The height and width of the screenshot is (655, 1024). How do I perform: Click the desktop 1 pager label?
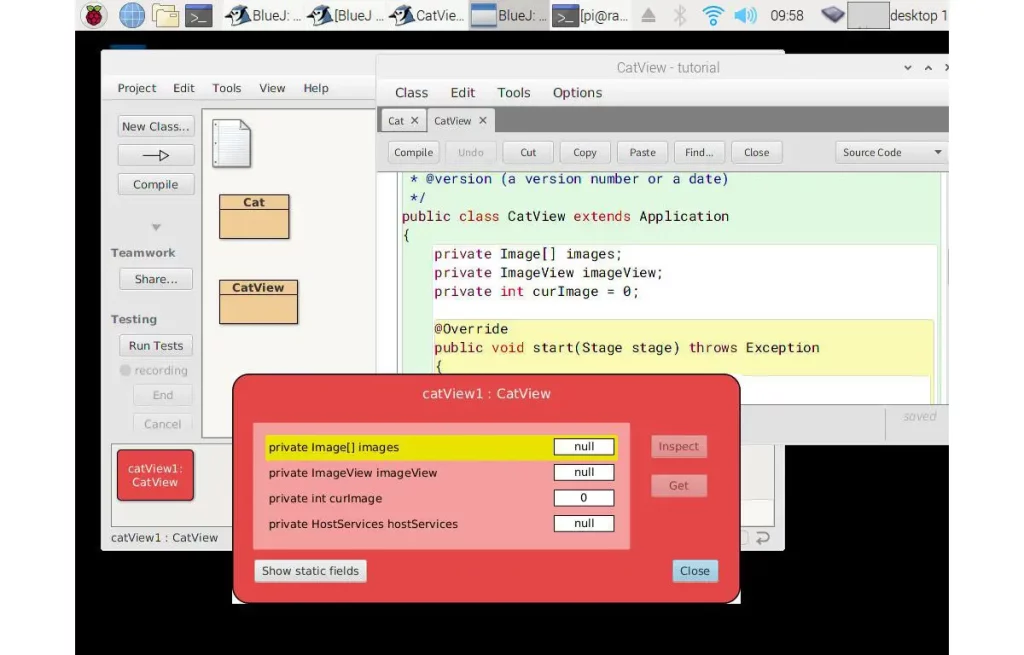(918, 15)
